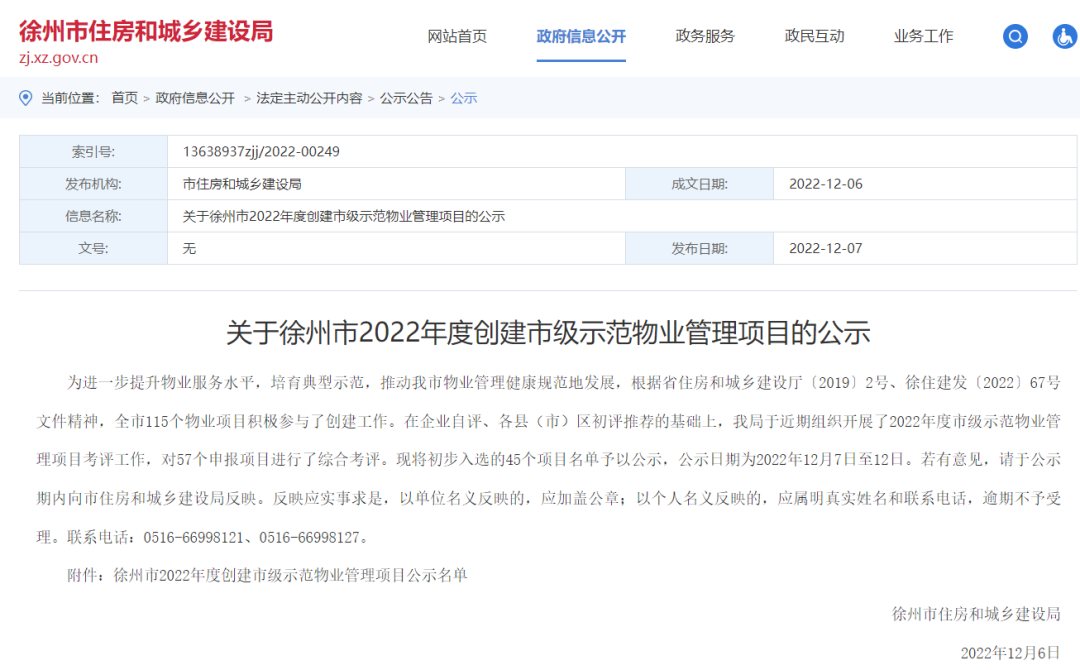1080x670 pixels.
Task: Click the 文号 label cell
Action: coord(94,249)
